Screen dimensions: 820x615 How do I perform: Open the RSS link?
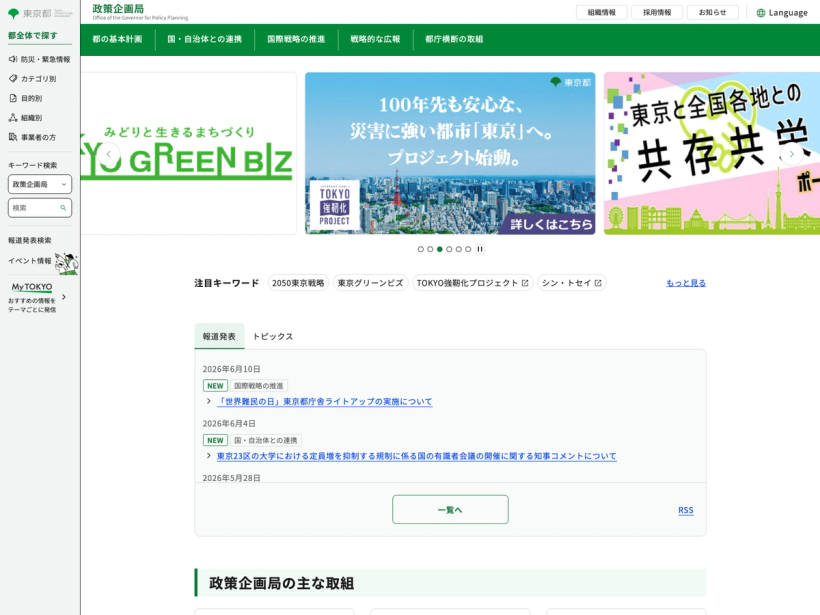[686, 510]
